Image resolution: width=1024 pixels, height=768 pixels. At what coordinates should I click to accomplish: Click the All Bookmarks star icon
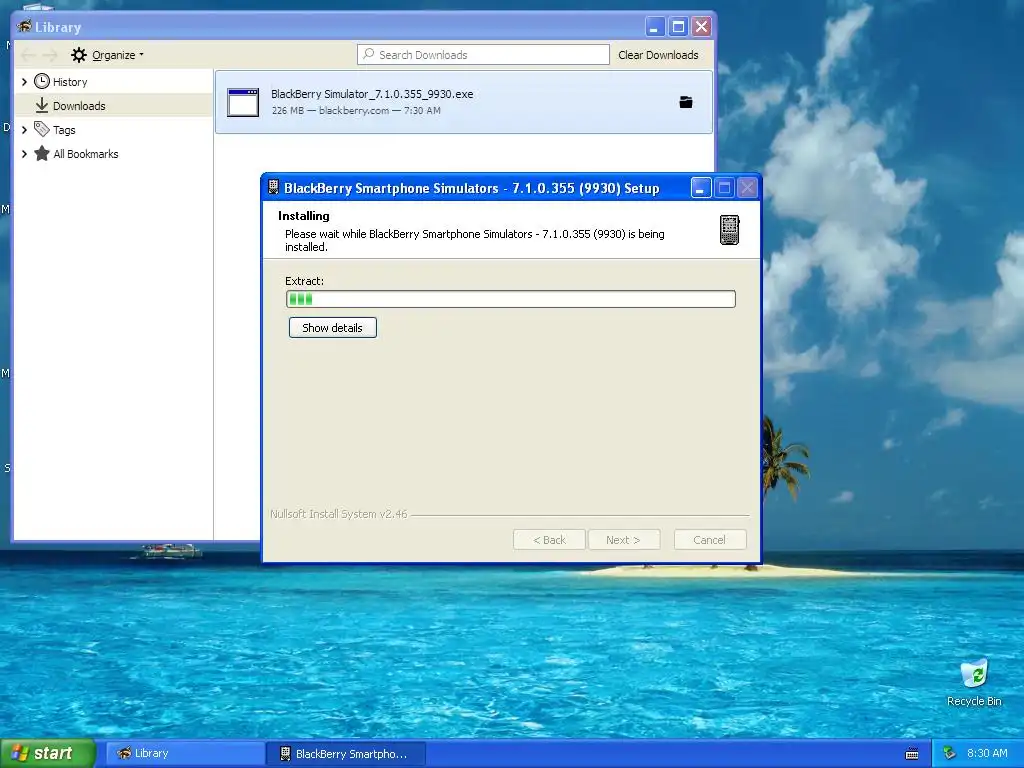point(42,153)
